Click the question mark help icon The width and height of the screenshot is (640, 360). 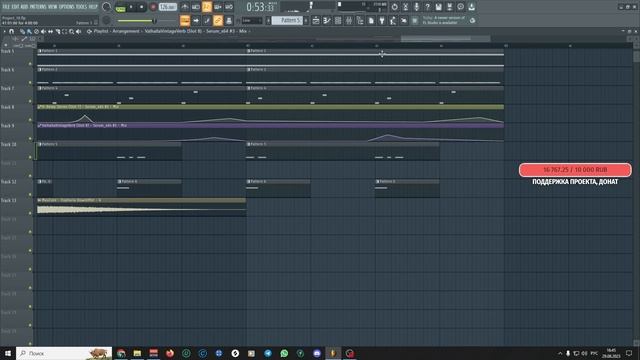click(427, 7)
